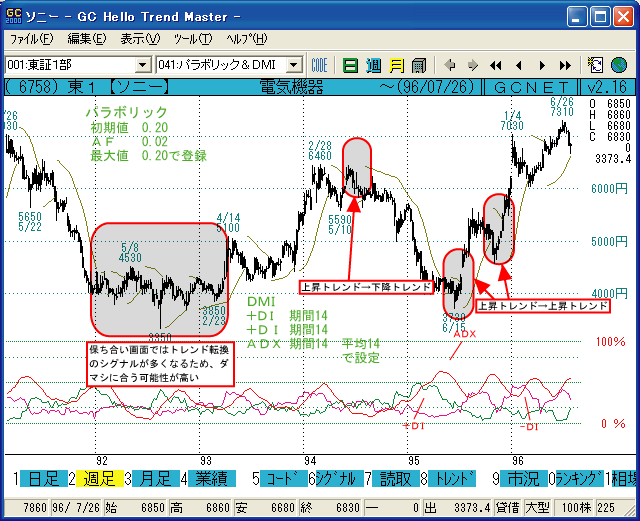Select the 日足 function button
The width and height of the screenshot is (640, 521).
click(x=44, y=479)
